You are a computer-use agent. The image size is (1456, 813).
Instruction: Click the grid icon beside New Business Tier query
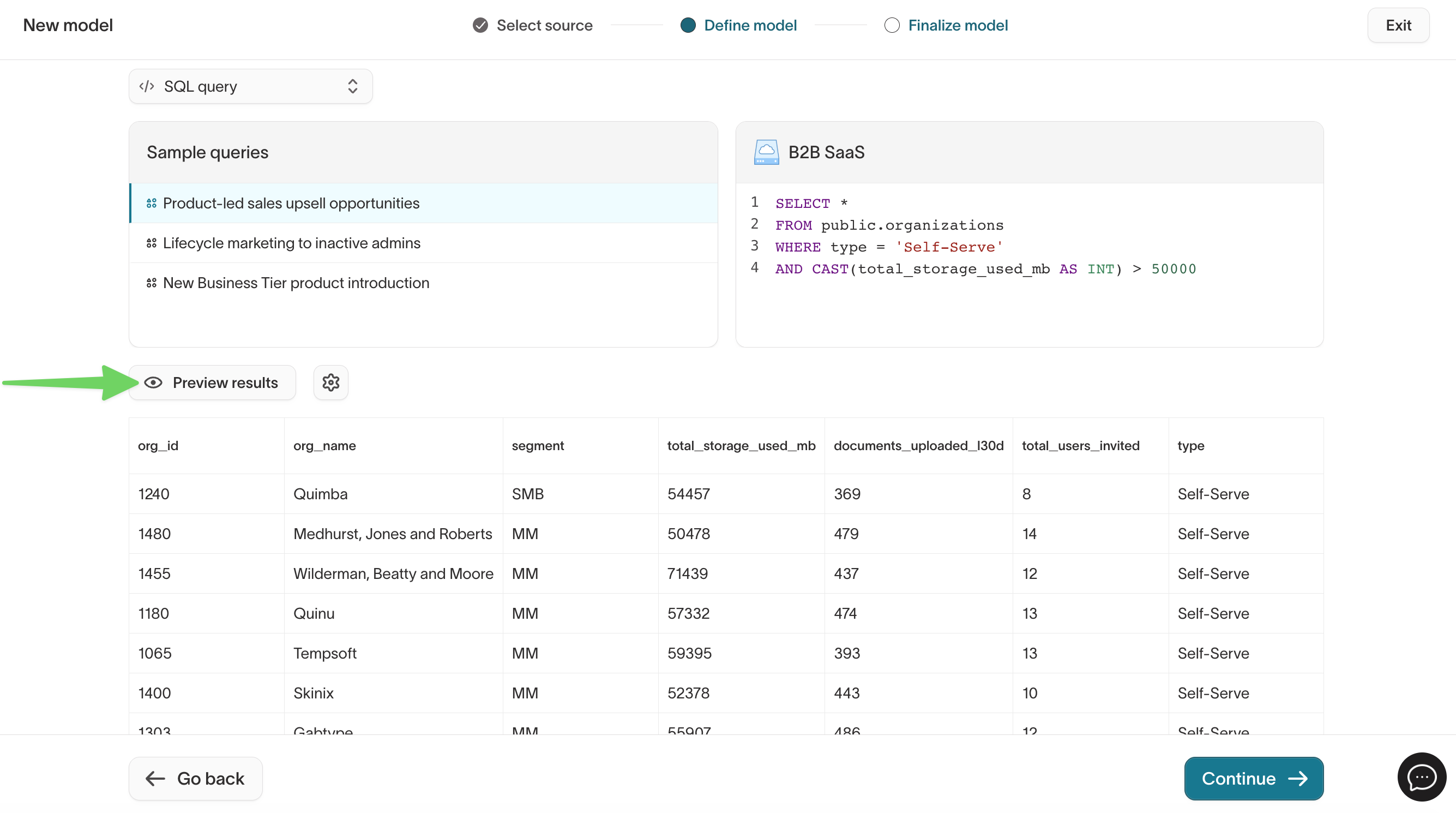coord(151,283)
